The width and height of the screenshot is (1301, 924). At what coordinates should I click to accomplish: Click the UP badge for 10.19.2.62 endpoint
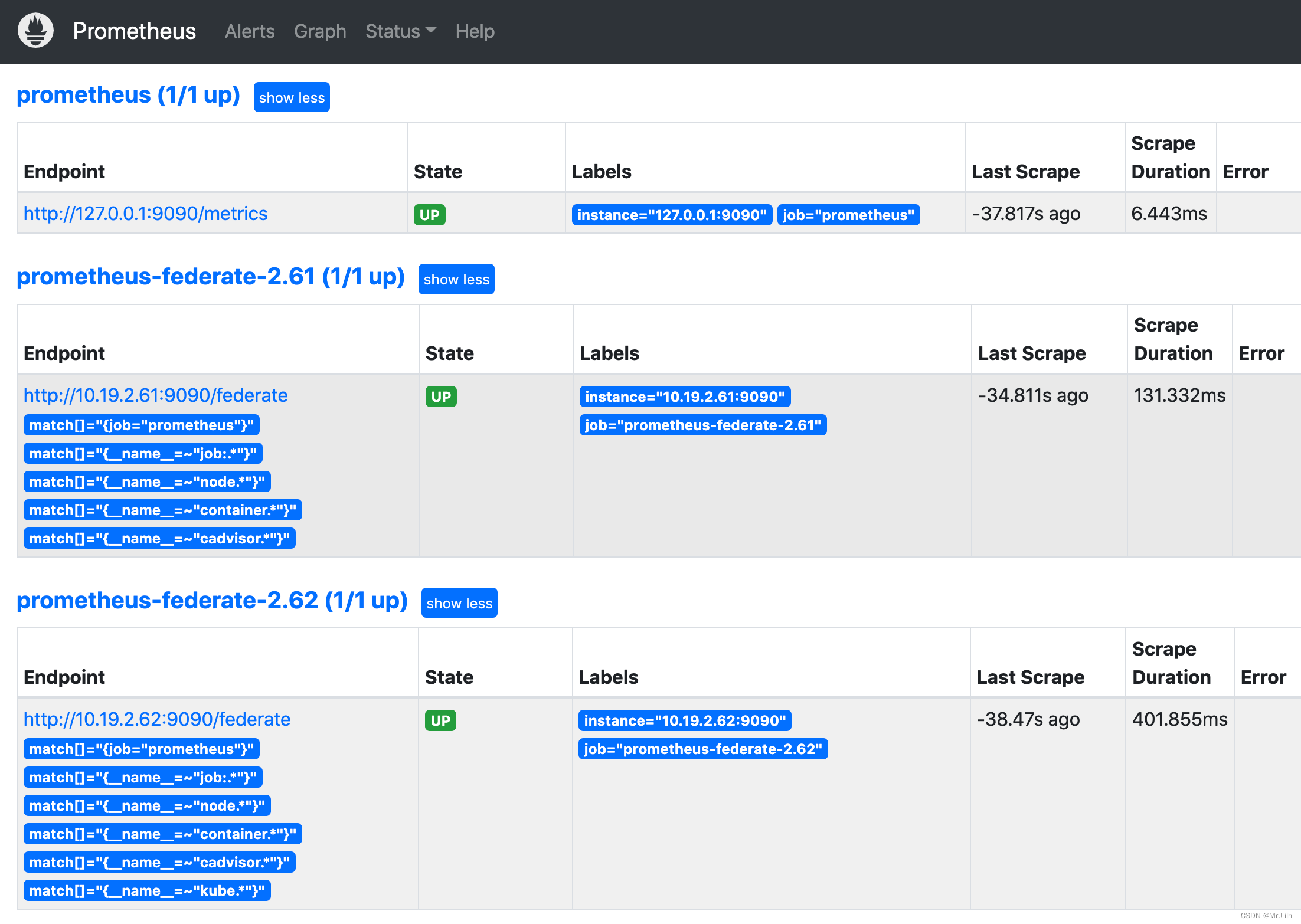click(x=440, y=720)
